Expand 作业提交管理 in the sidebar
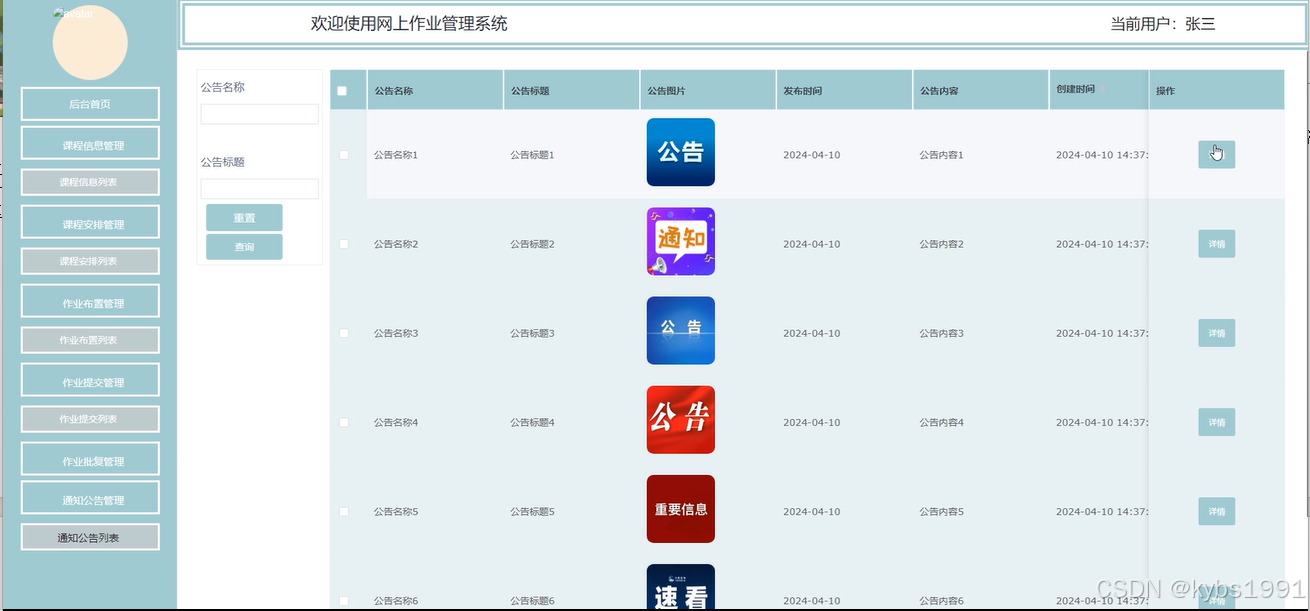This screenshot has height=611, width=1310. click(90, 382)
